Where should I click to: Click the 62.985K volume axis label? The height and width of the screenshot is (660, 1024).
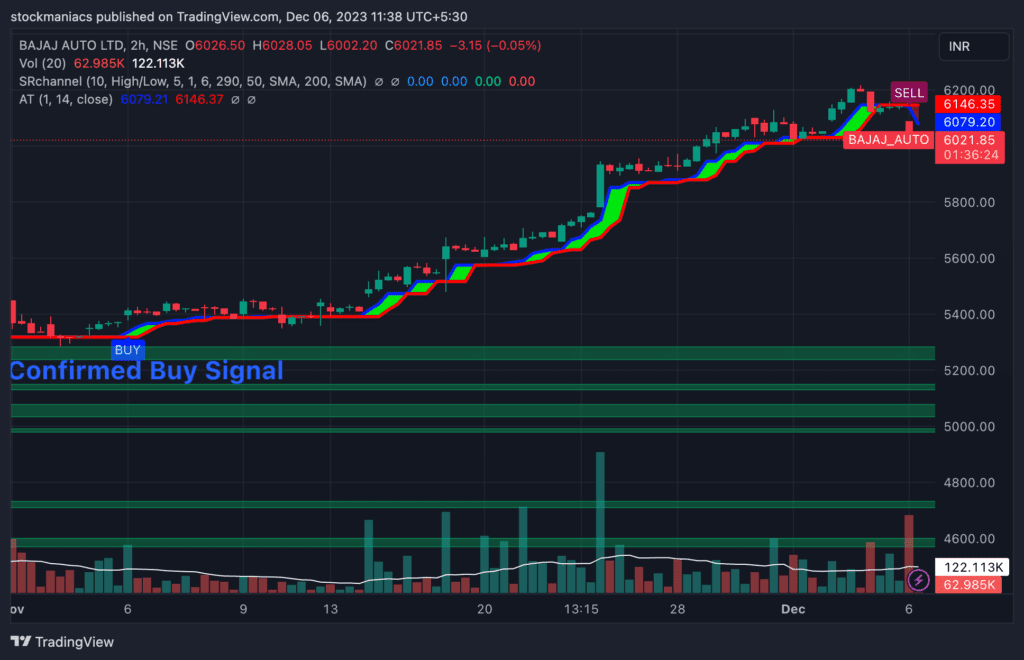coord(969,584)
